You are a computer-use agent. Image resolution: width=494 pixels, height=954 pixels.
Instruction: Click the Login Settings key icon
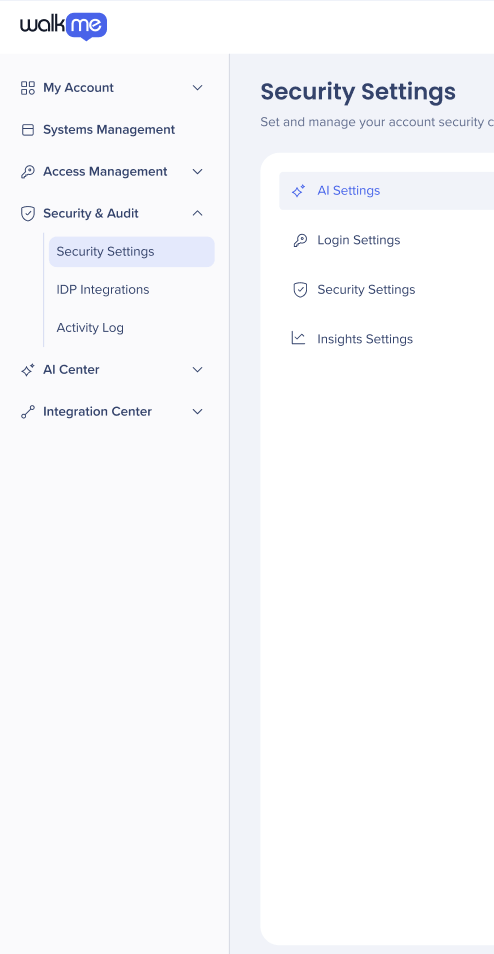point(300,240)
